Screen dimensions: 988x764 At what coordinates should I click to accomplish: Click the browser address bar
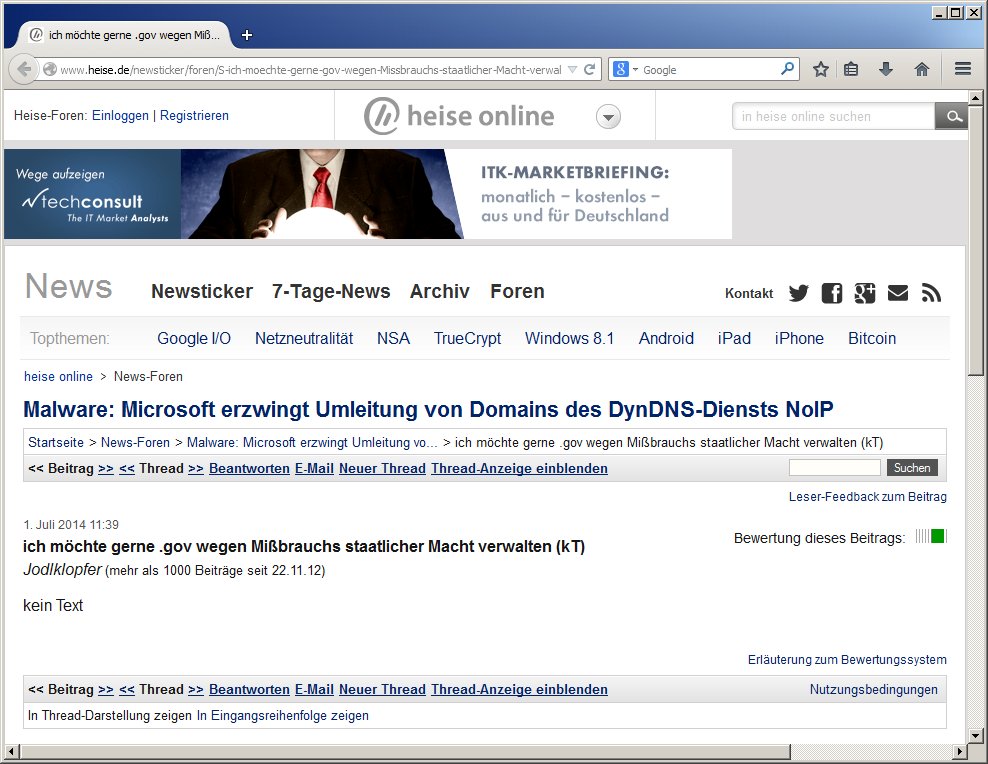coord(310,69)
